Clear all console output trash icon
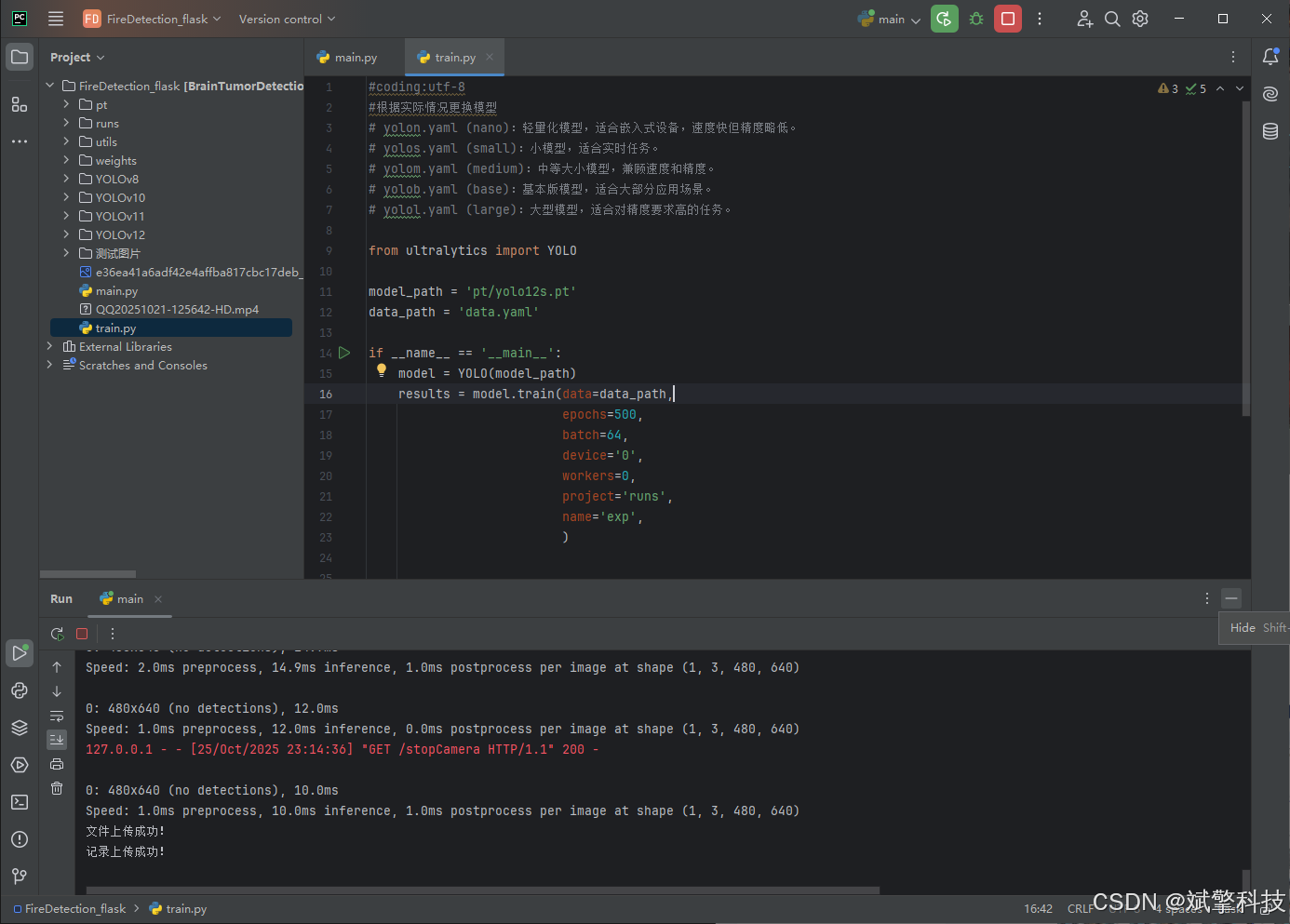Viewport: 1290px width, 924px height. tap(57, 788)
